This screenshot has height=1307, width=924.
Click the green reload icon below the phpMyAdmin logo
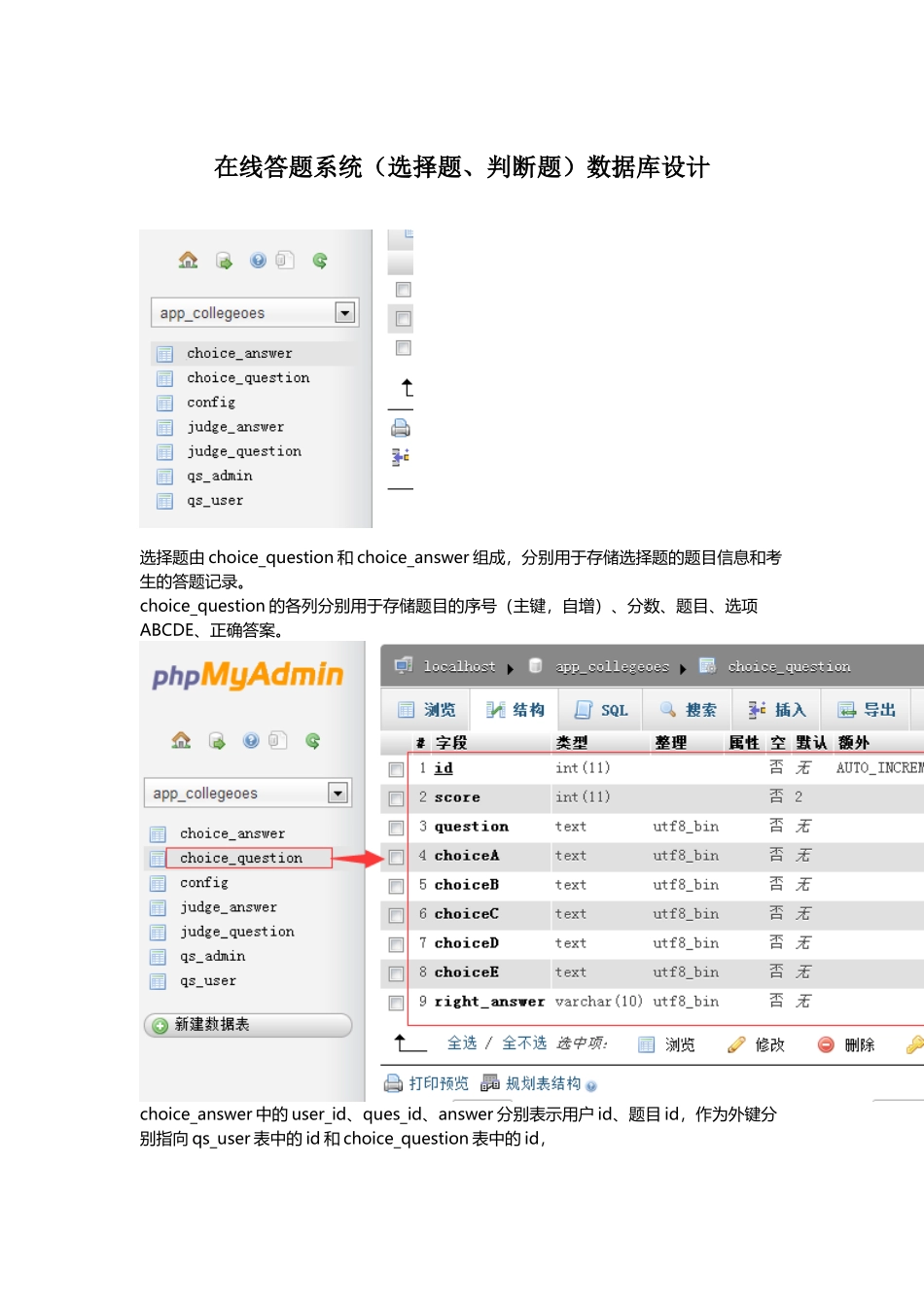tap(313, 741)
